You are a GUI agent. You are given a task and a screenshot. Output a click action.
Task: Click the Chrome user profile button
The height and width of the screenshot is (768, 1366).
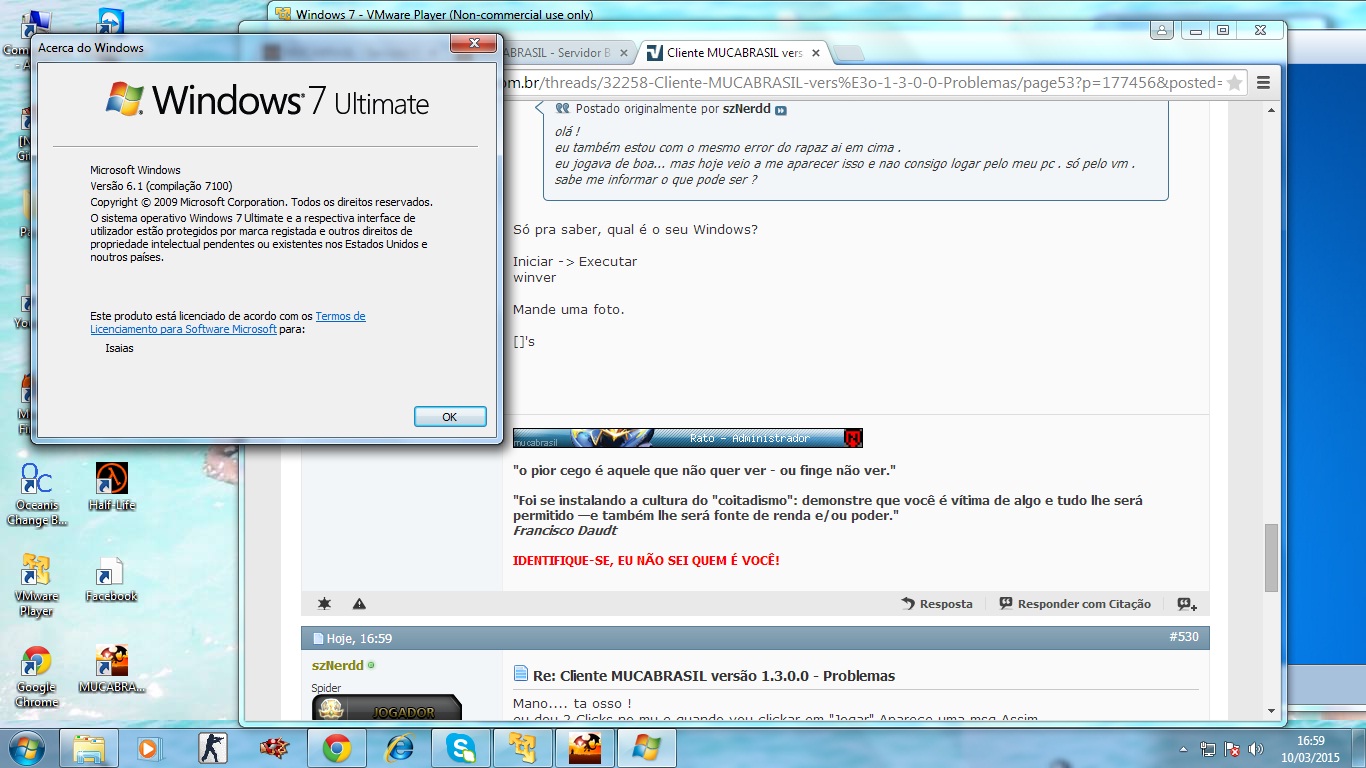(1161, 31)
